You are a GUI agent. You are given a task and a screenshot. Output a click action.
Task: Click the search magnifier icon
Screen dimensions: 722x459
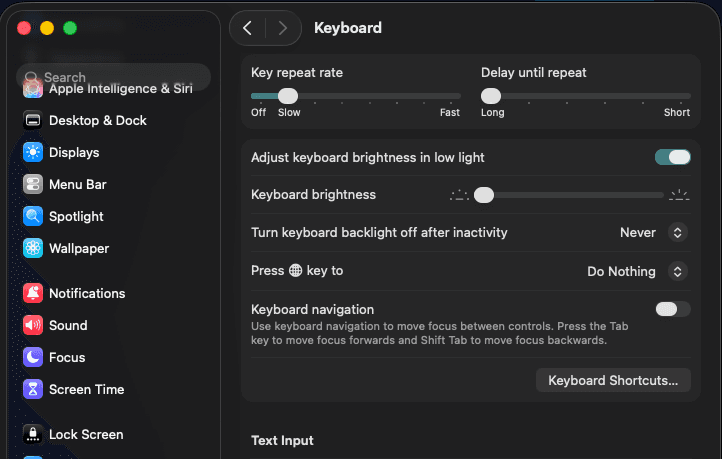[x=31, y=77]
